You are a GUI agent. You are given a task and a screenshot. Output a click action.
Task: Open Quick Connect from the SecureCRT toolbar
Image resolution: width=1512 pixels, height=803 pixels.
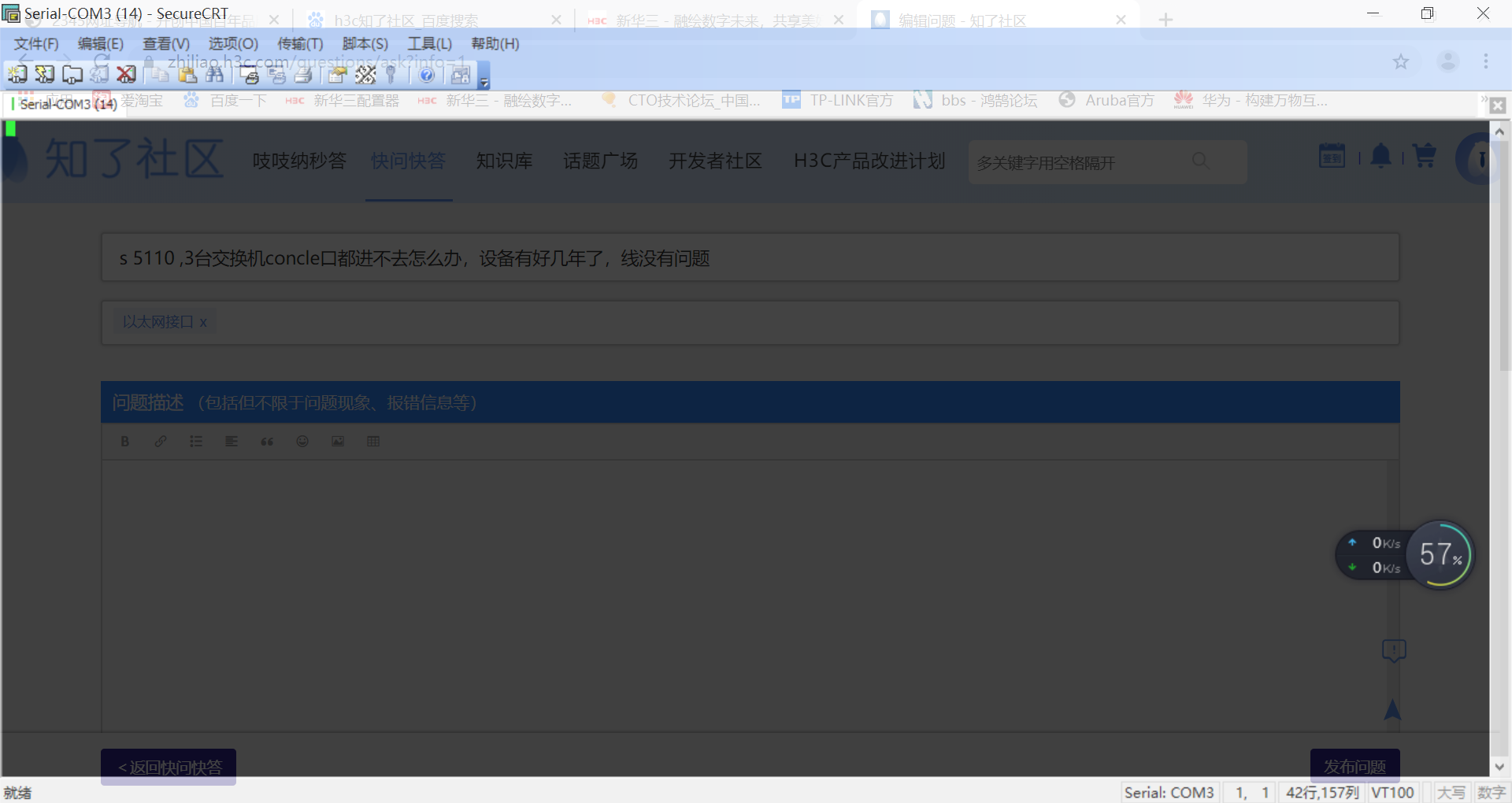(45, 75)
